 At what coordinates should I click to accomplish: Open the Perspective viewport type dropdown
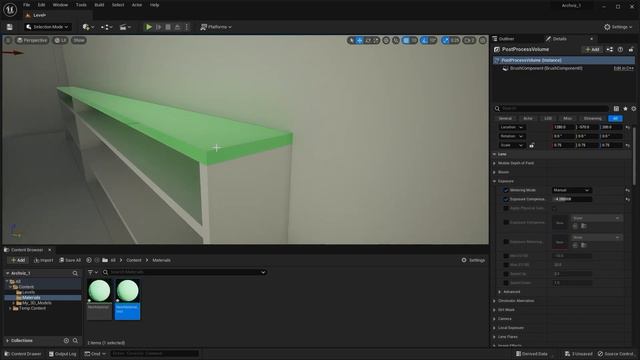(32, 40)
